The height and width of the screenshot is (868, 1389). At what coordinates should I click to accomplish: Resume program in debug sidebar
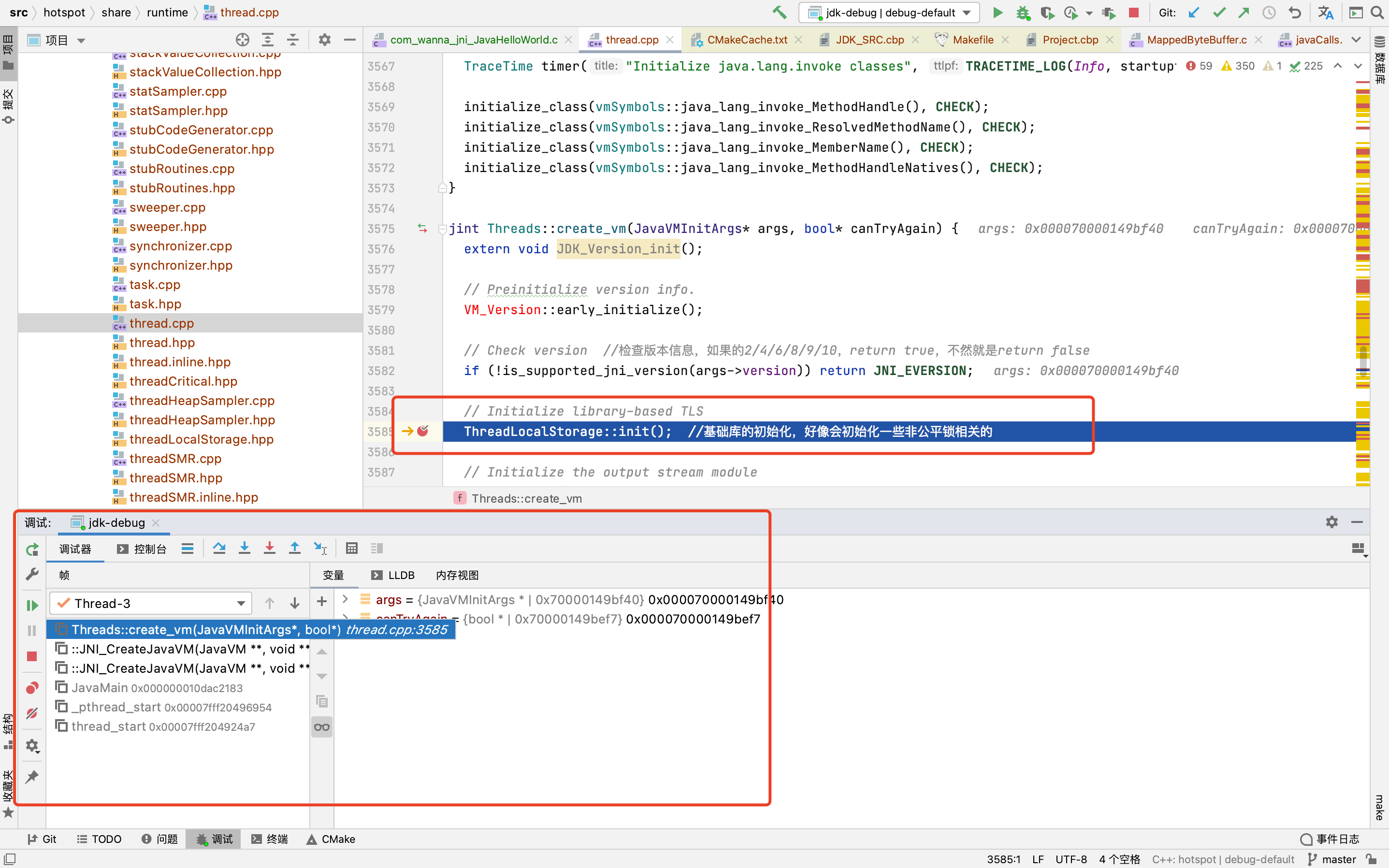(32, 605)
